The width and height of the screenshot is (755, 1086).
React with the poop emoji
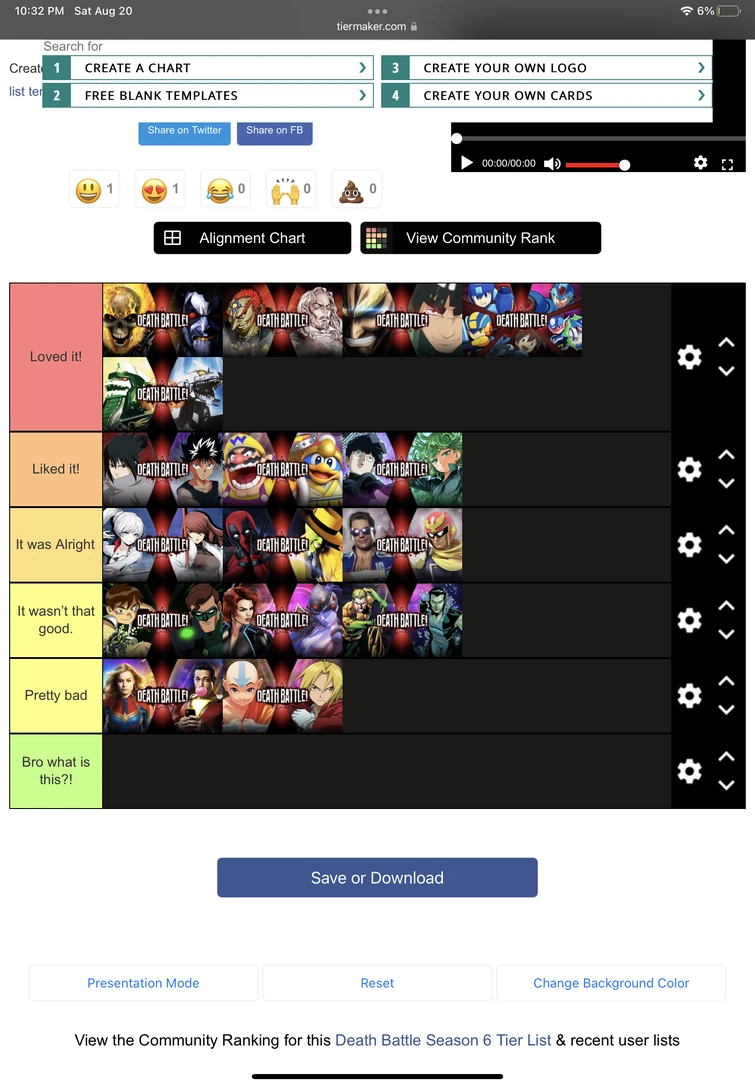(355, 188)
